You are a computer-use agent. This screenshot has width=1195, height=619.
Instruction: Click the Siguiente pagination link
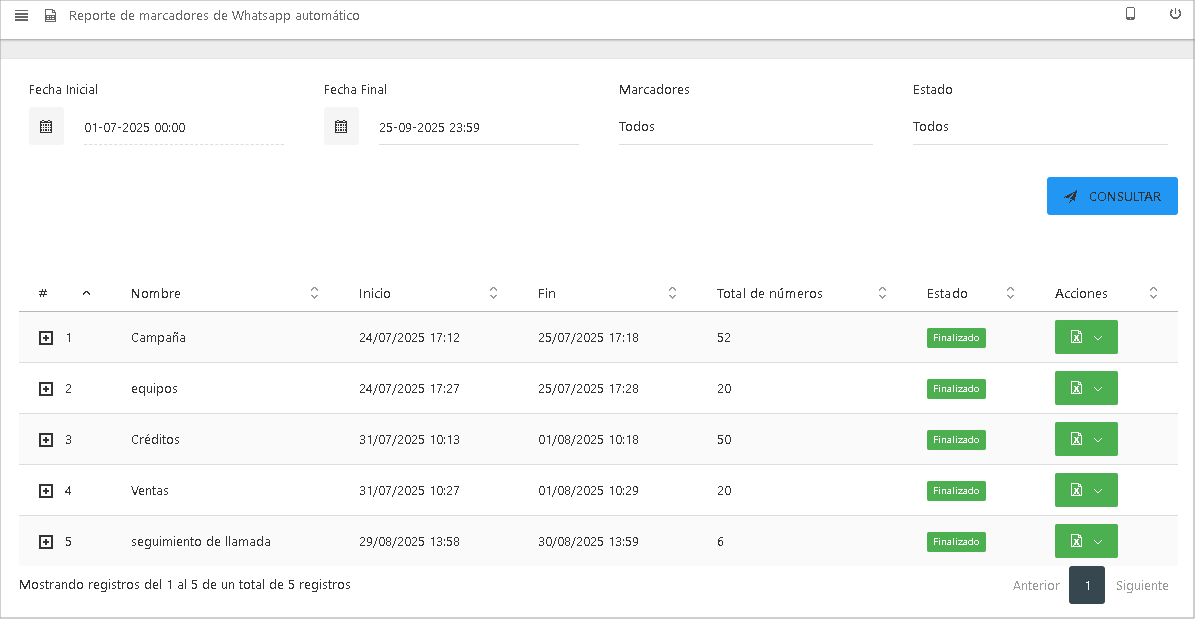(x=1142, y=586)
